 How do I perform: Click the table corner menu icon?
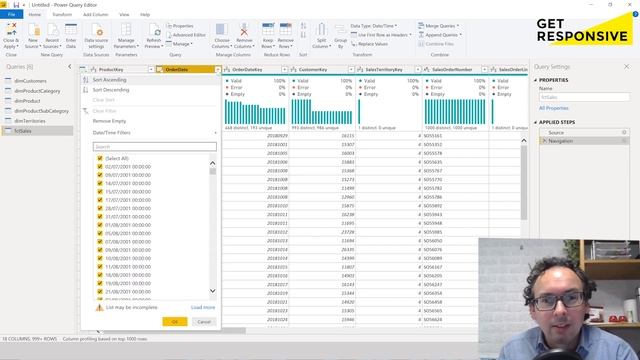pyautogui.click(x=83, y=70)
